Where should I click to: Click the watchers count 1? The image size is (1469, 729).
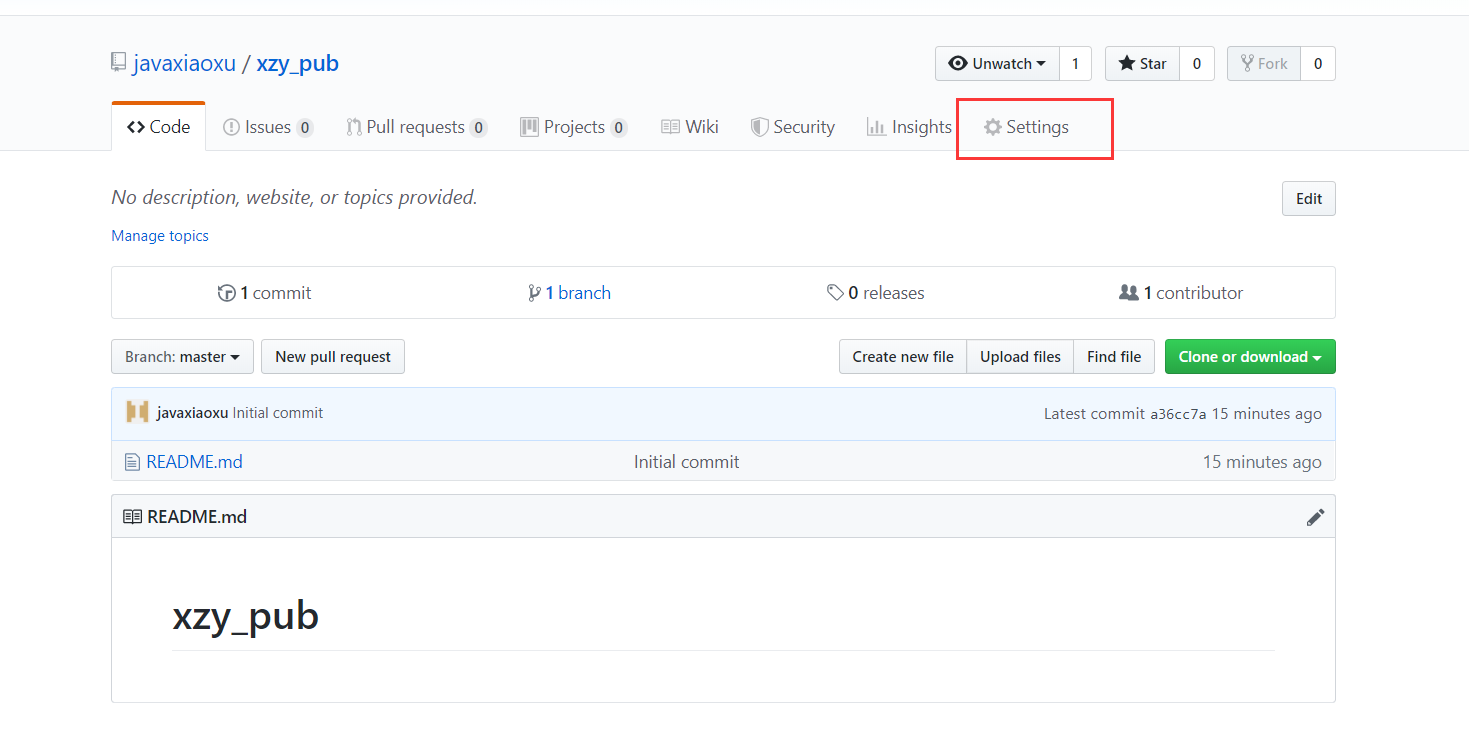tap(1075, 63)
